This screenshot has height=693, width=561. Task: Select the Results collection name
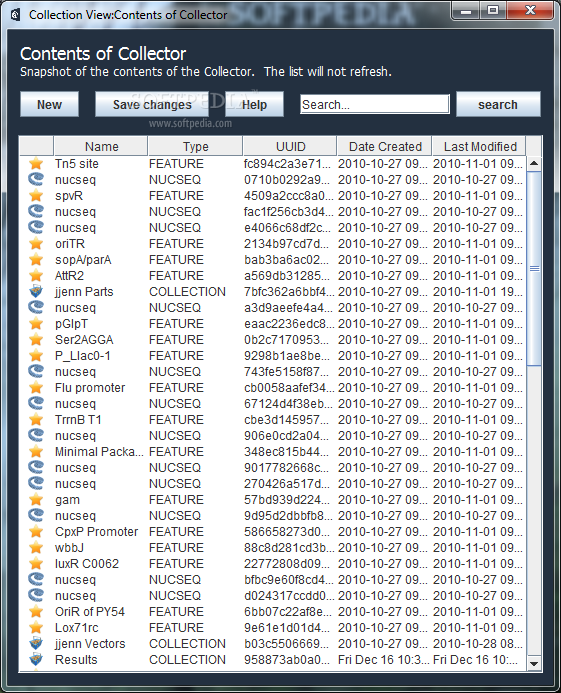click(76, 659)
